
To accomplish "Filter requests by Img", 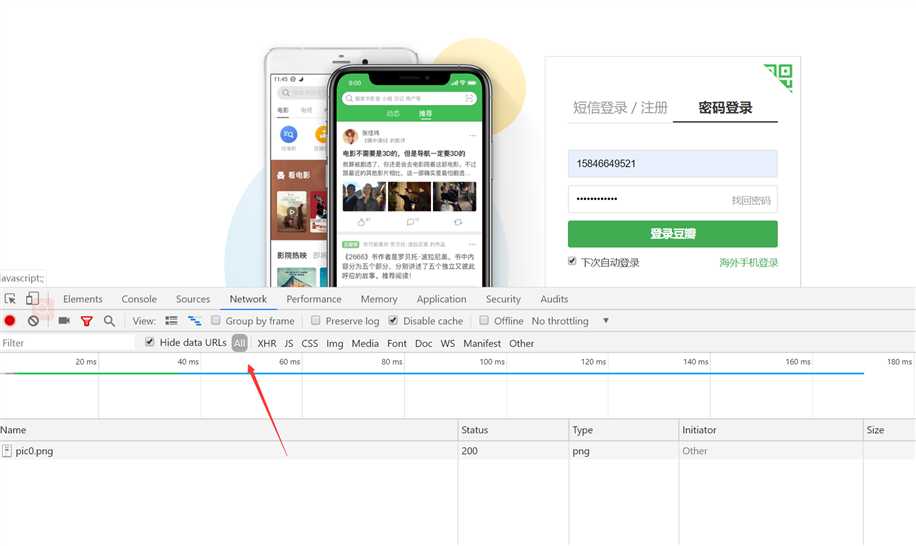I will coord(335,343).
